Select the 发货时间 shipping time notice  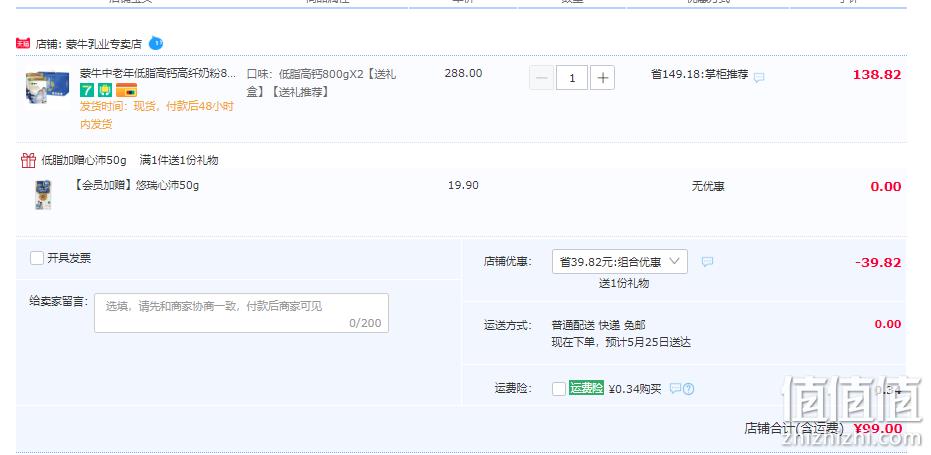157,115
